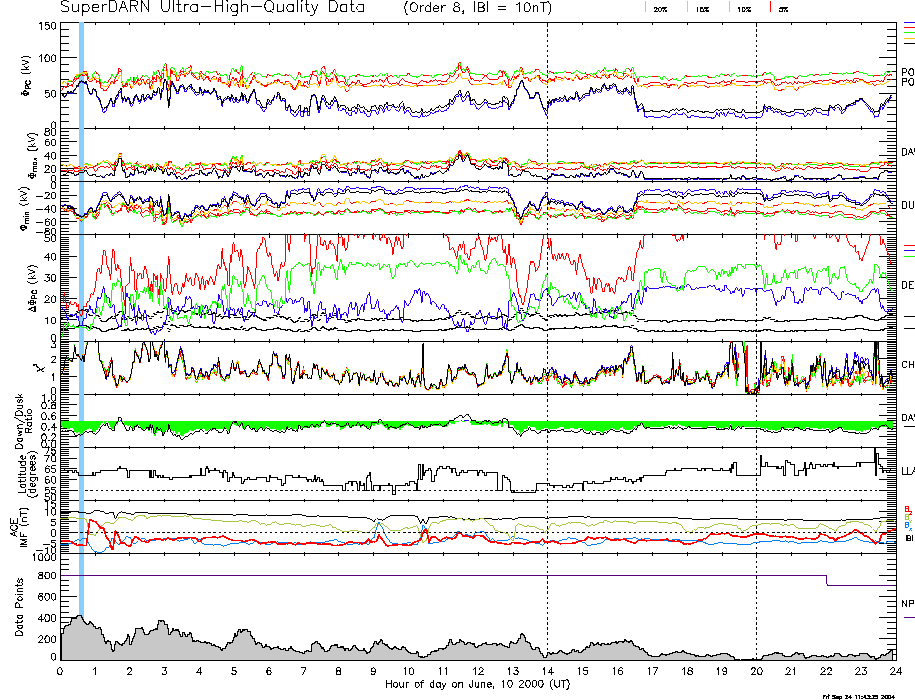The width and height of the screenshot is (915, 700).
Task: Click the 12 tick on the hour axis
Action: point(477,671)
